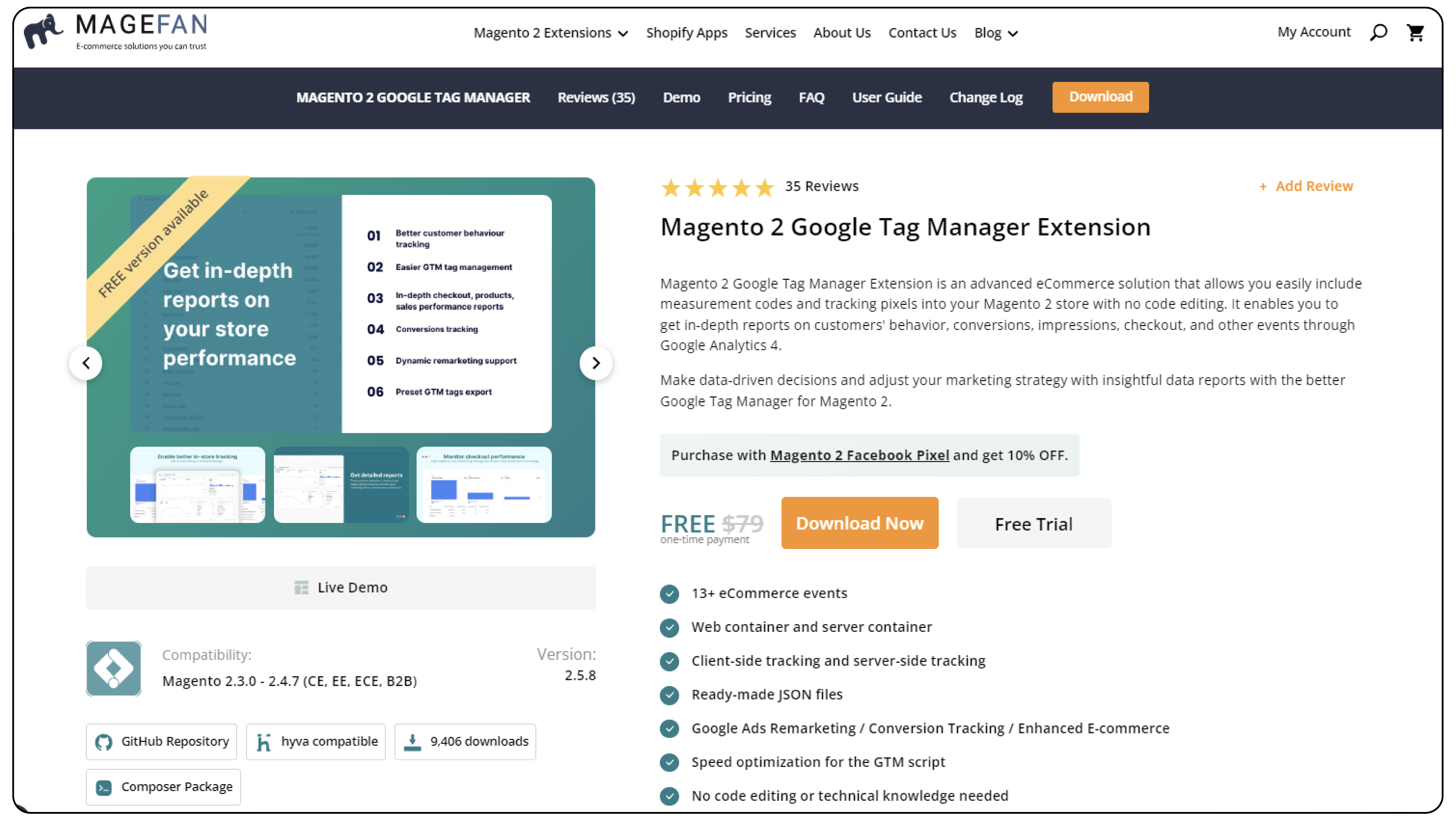This screenshot has height=821, width=1456.
Task: Click the fifth rating star
Action: (x=765, y=188)
